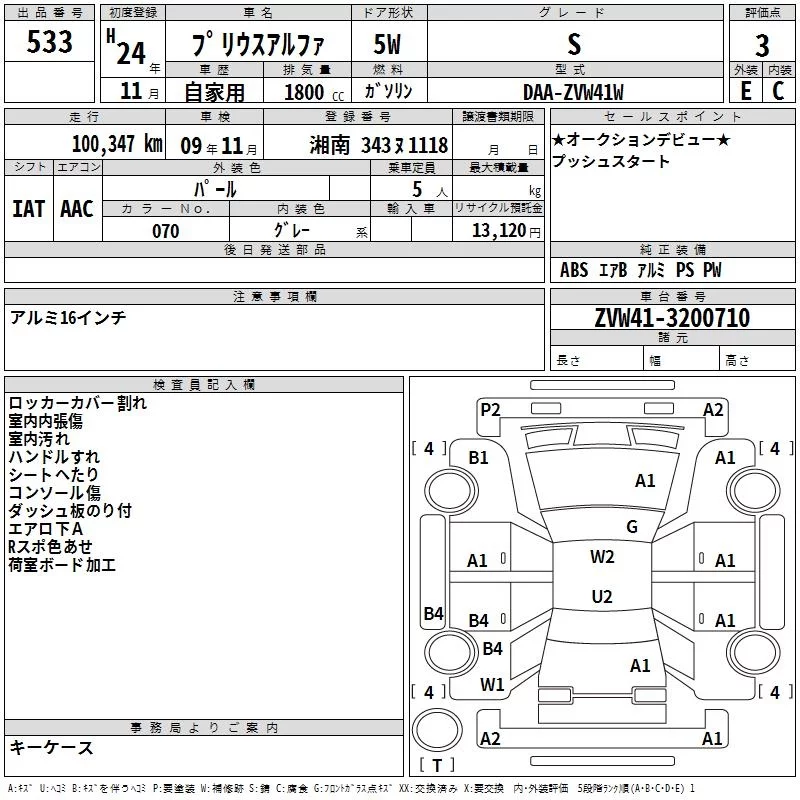Click the キーケース notice text

point(52,747)
